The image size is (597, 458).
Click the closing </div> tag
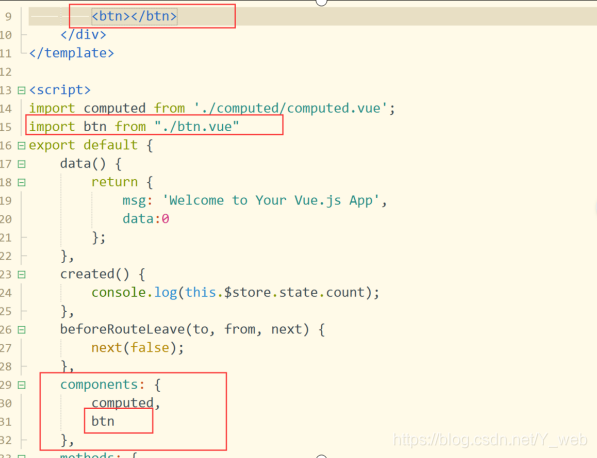click(83, 35)
